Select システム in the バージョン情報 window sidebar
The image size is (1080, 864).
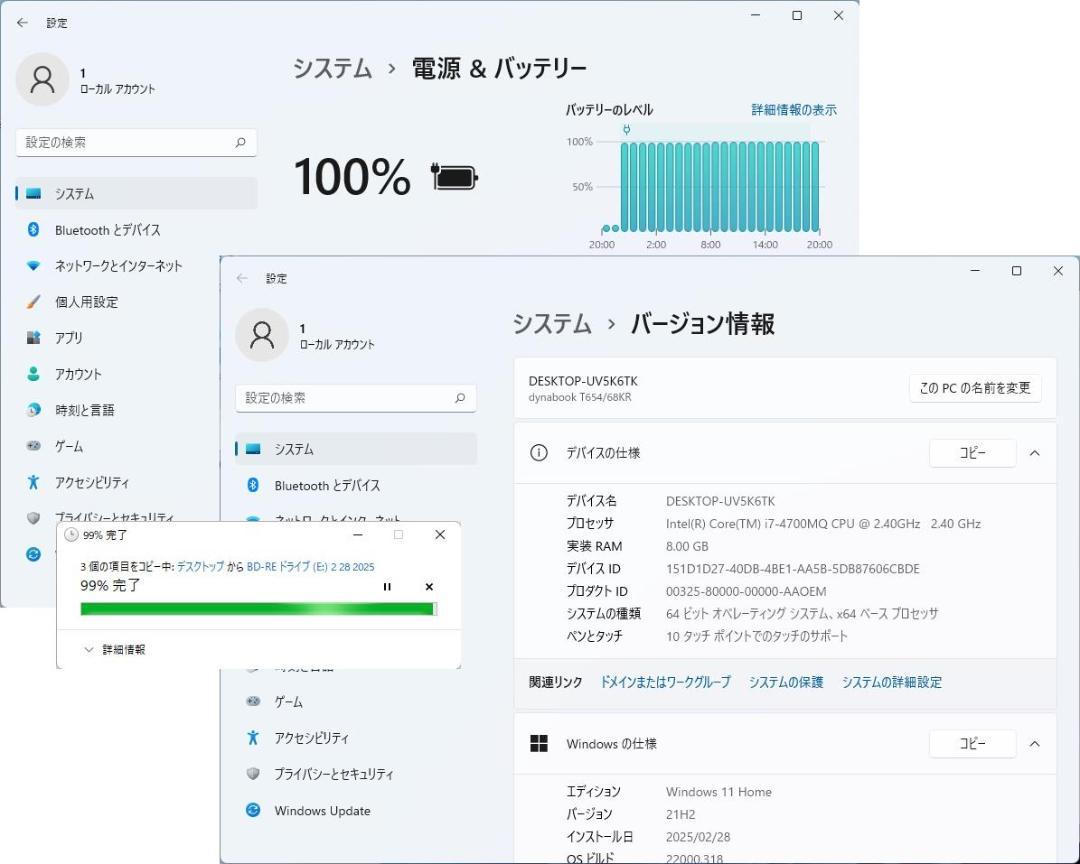click(355, 449)
